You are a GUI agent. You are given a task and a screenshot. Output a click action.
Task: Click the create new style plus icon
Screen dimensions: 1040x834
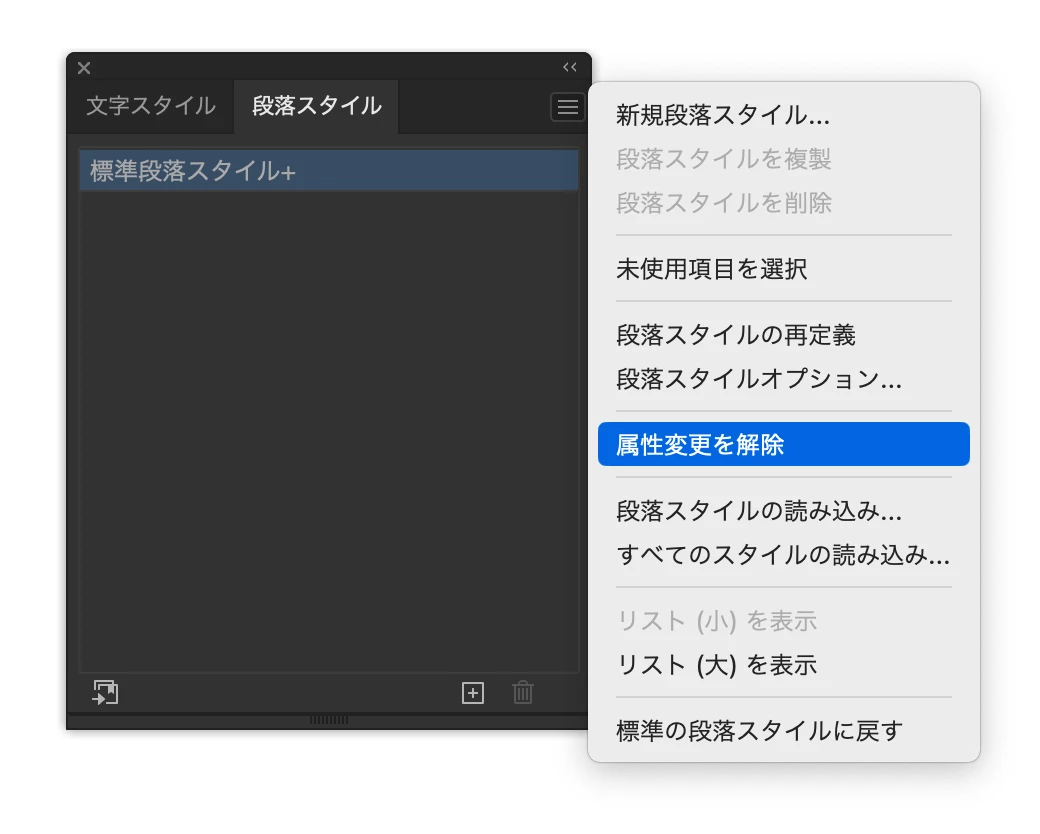click(473, 693)
